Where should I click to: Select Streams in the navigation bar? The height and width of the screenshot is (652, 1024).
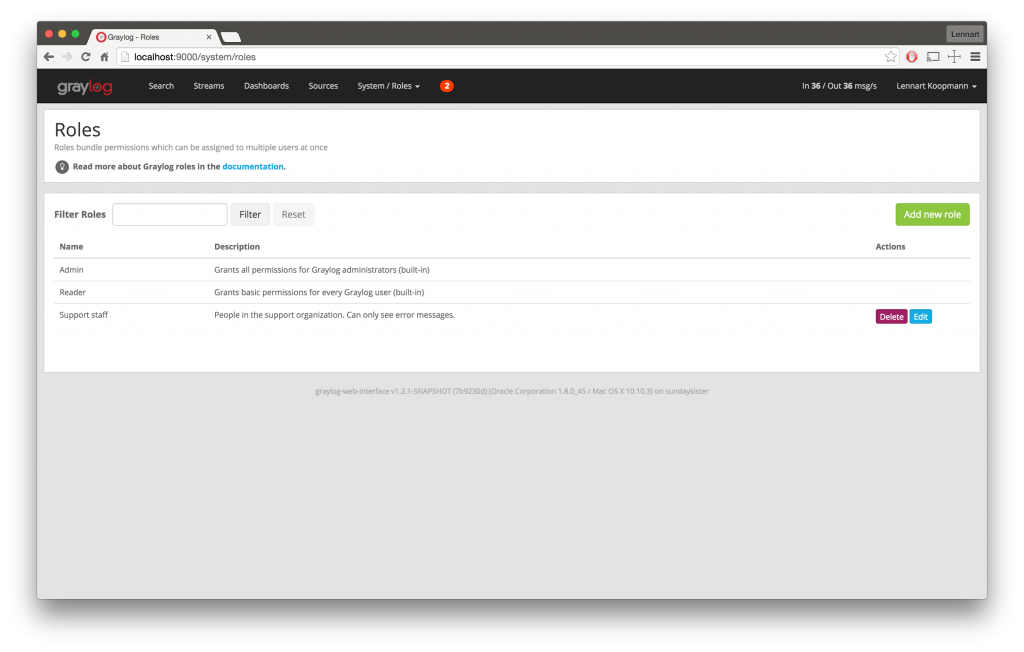tap(208, 86)
